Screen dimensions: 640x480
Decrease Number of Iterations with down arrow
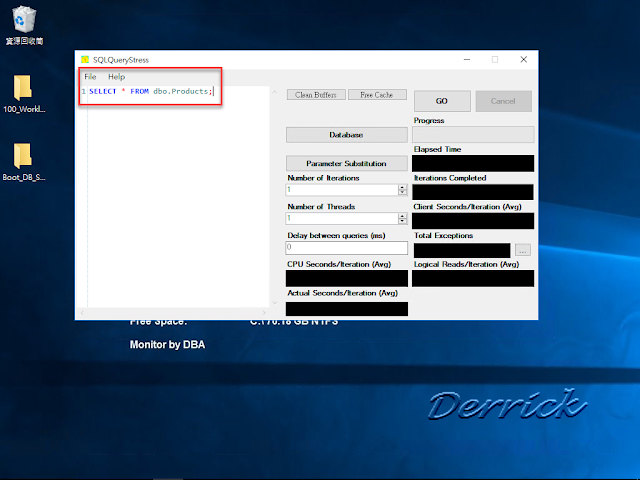tap(402, 192)
